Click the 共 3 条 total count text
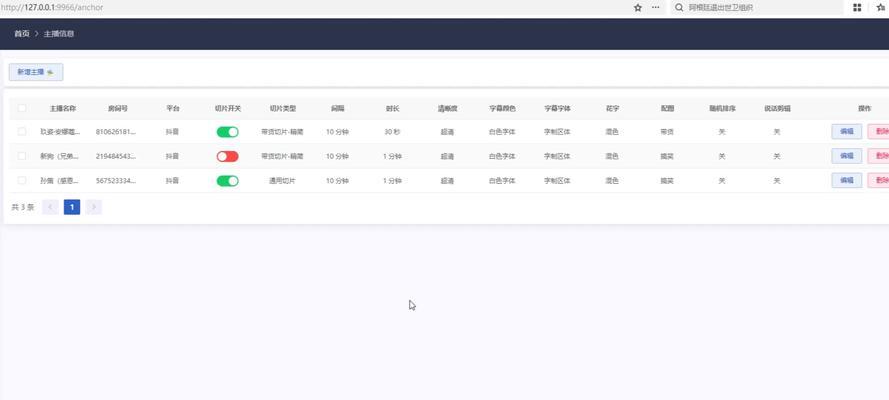This screenshot has height=400, width=889. pos(23,207)
